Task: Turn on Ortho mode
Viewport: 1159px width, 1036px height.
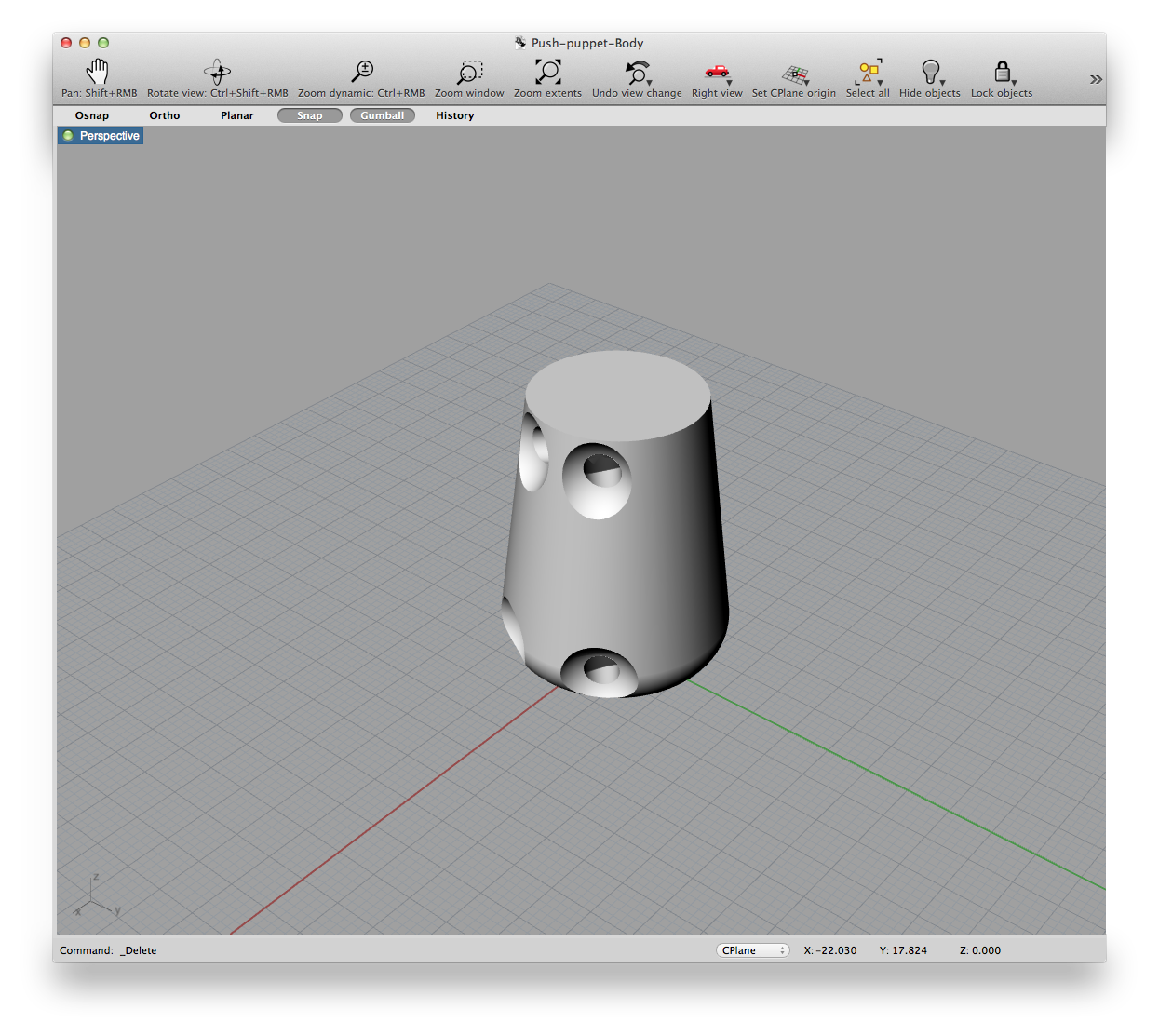Action: [165, 115]
